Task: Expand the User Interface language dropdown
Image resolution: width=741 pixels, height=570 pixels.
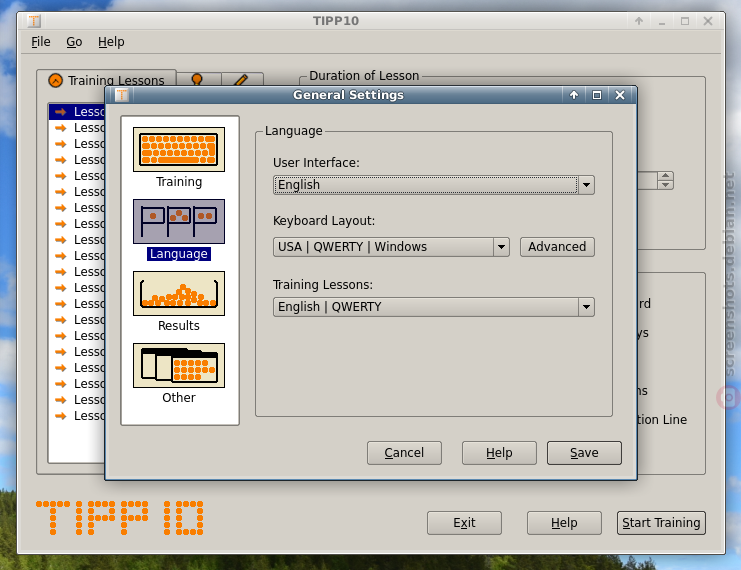Action: coord(586,185)
